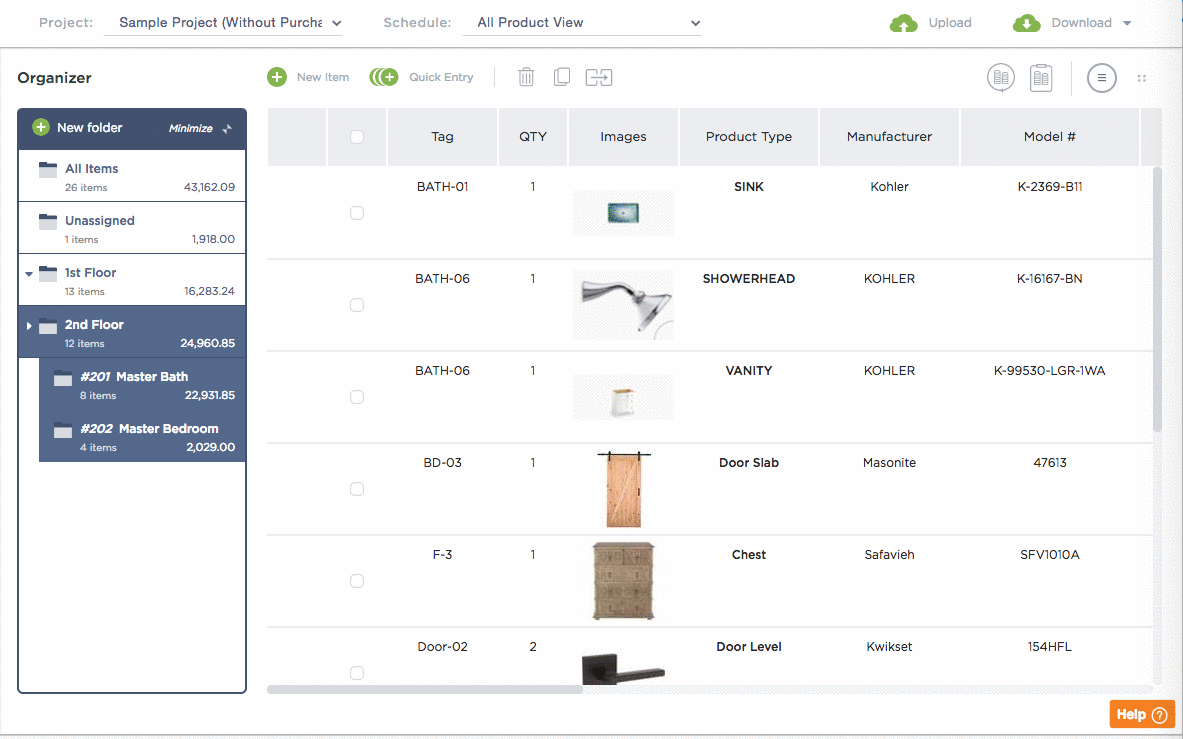Click model number K-2369-B11
The image size is (1183, 739).
click(1049, 187)
